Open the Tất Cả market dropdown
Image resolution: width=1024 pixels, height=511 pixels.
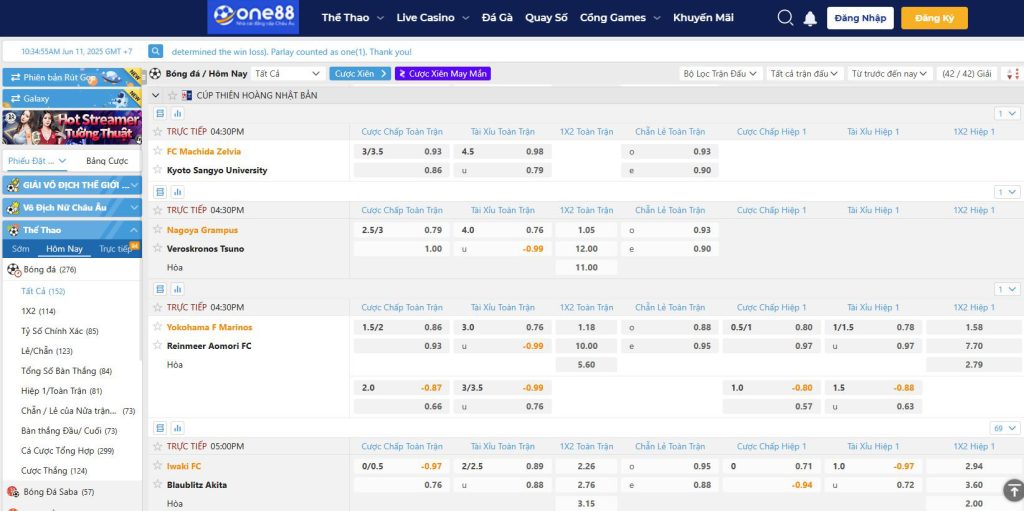coord(287,74)
